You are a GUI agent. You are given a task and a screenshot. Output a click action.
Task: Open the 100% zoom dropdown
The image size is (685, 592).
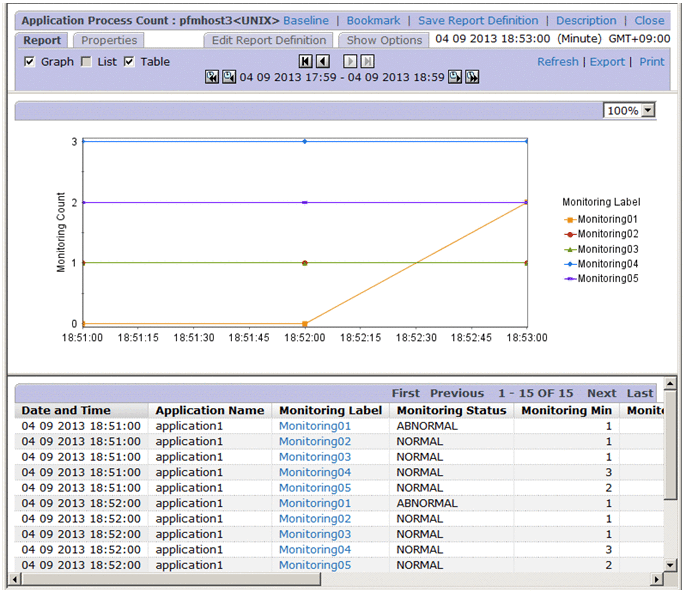(x=647, y=110)
